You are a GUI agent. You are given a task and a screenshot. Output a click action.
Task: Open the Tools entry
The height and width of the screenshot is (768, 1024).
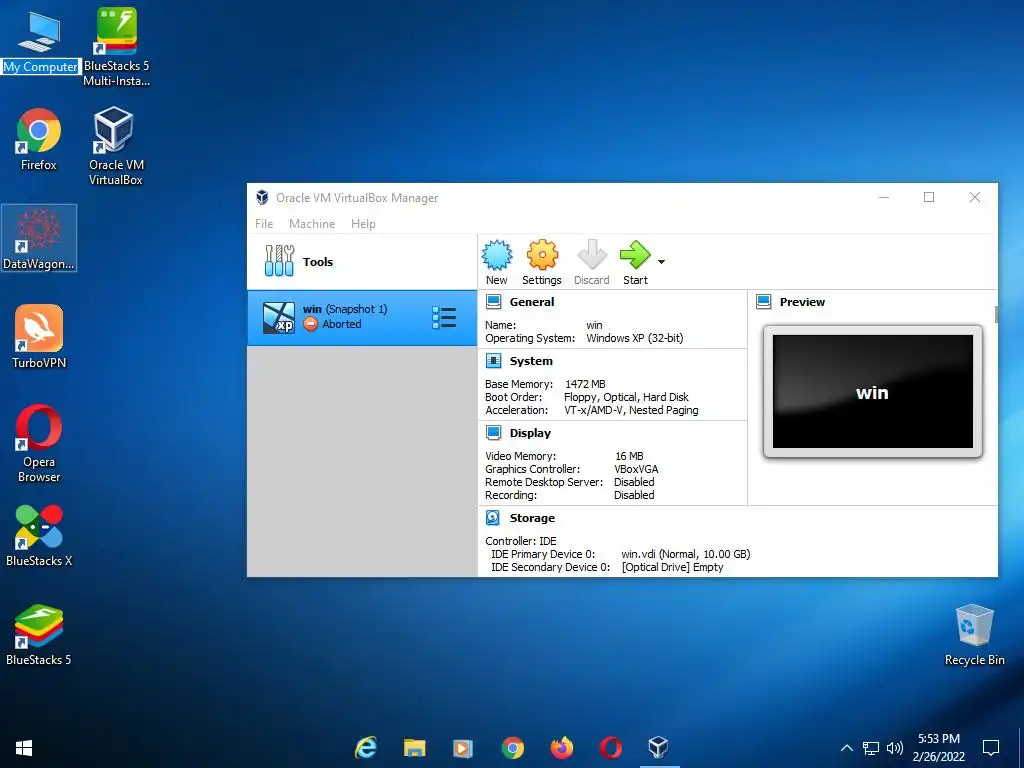pos(362,261)
